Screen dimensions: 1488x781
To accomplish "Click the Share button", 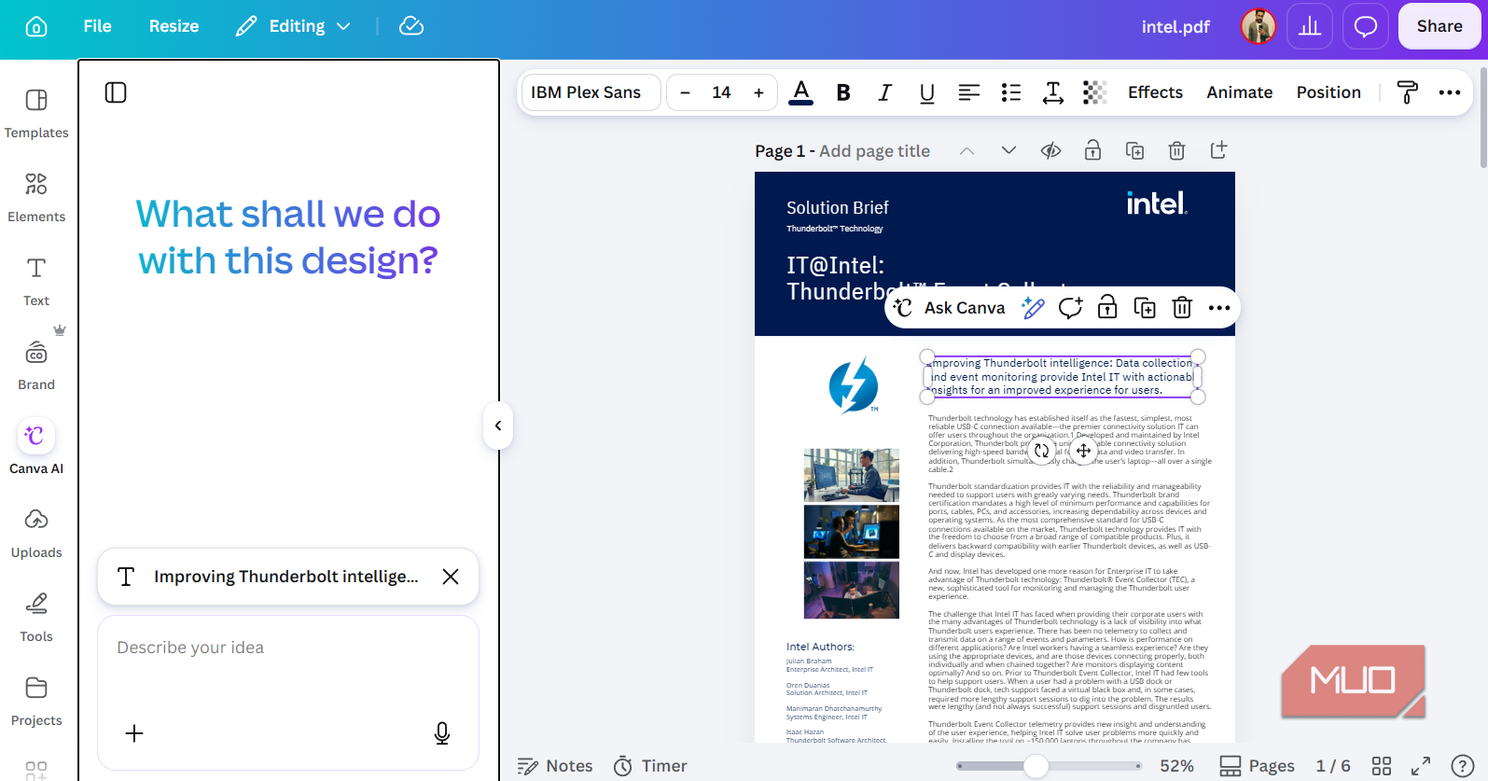I will [x=1439, y=26].
